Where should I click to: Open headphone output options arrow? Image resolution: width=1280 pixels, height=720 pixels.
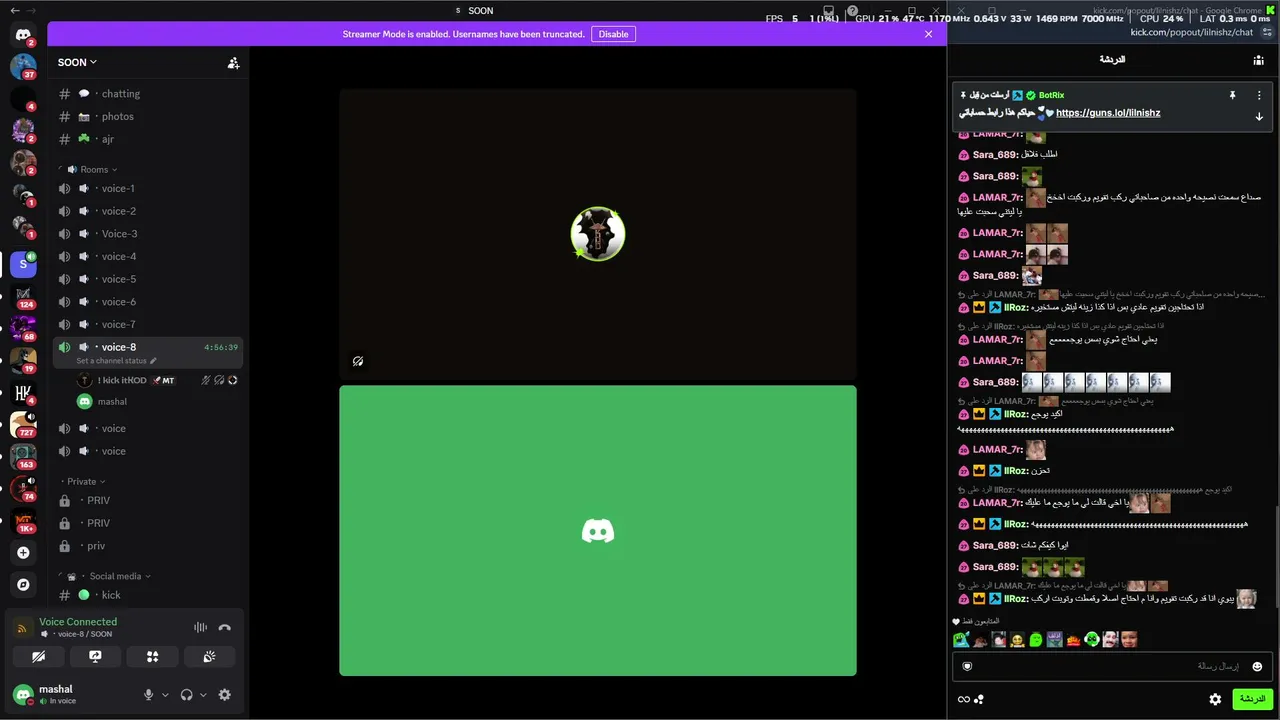point(203,695)
